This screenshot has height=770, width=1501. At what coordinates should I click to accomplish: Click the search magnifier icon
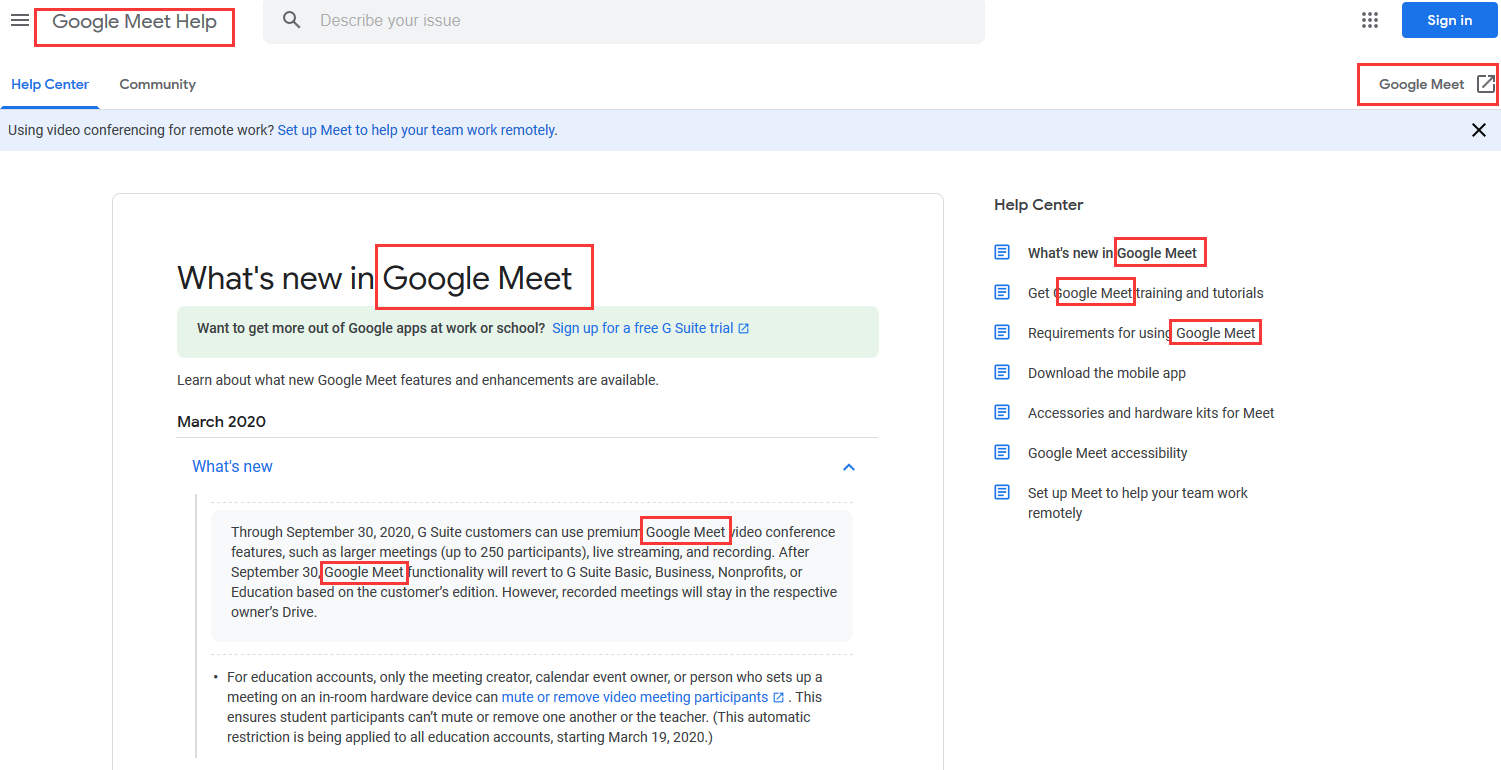pos(292,20)
